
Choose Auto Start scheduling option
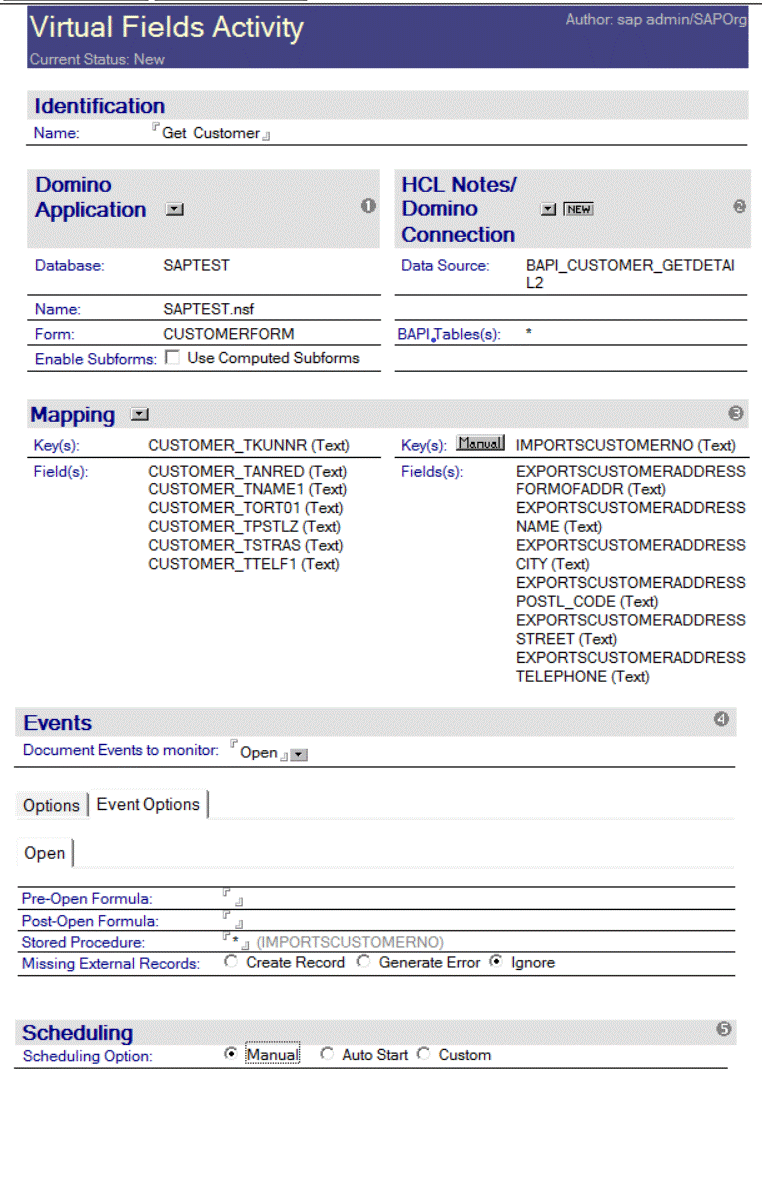[x=327, y=1054]
